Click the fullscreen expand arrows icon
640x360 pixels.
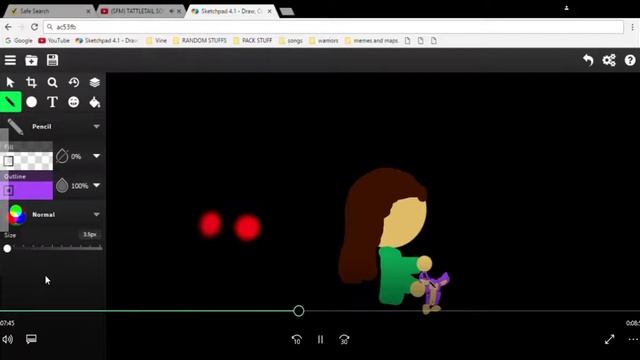pyautogui.click(x=609, y=339)
